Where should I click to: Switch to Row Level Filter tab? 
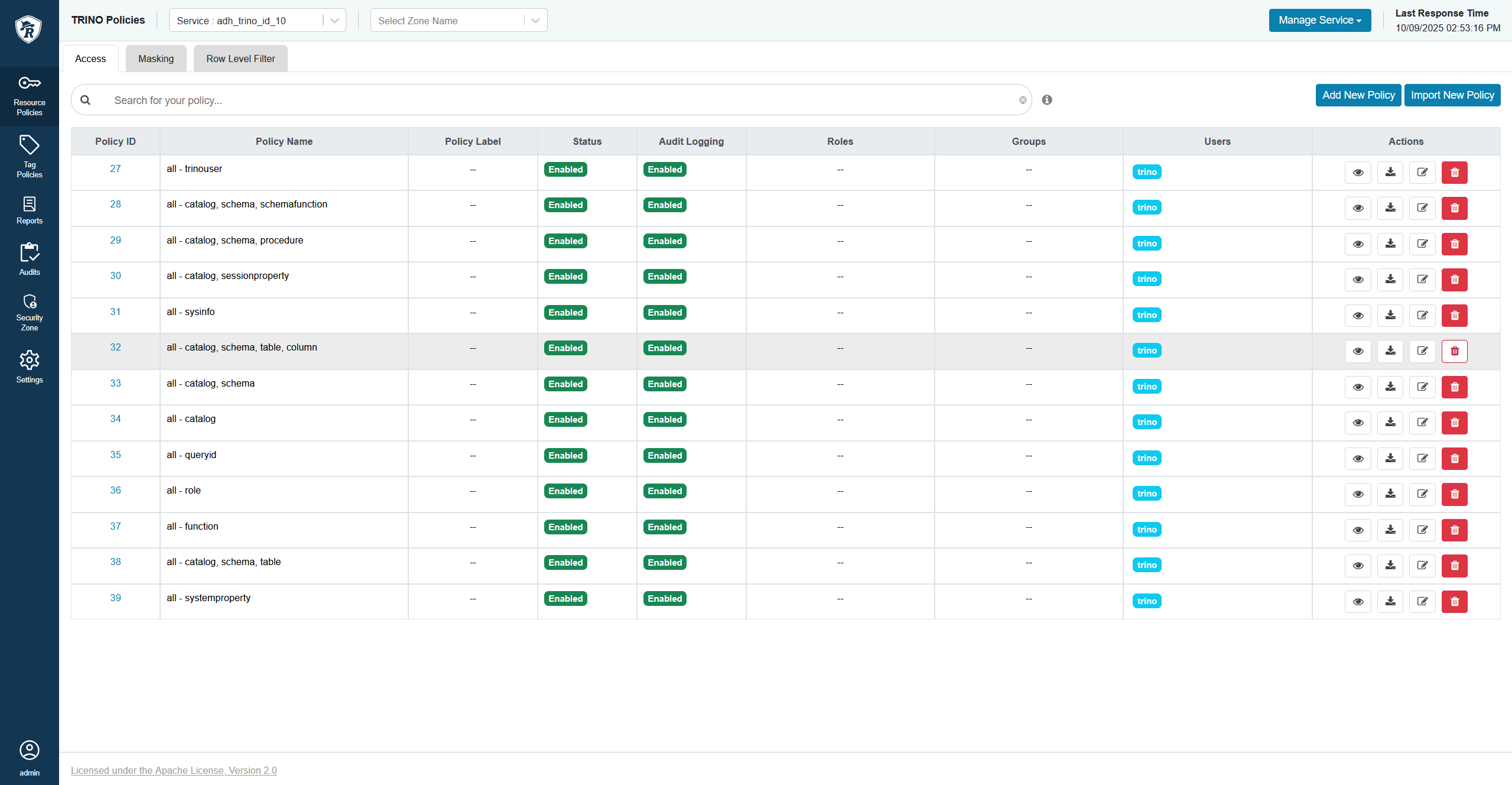pyautogui.click(x=240, y=59)
